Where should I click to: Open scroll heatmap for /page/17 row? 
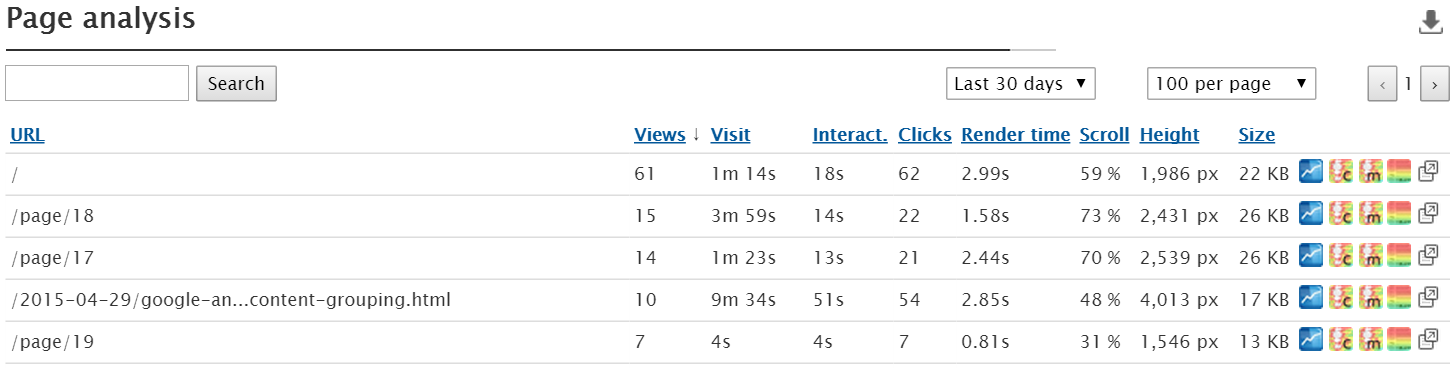(1399, 257)
